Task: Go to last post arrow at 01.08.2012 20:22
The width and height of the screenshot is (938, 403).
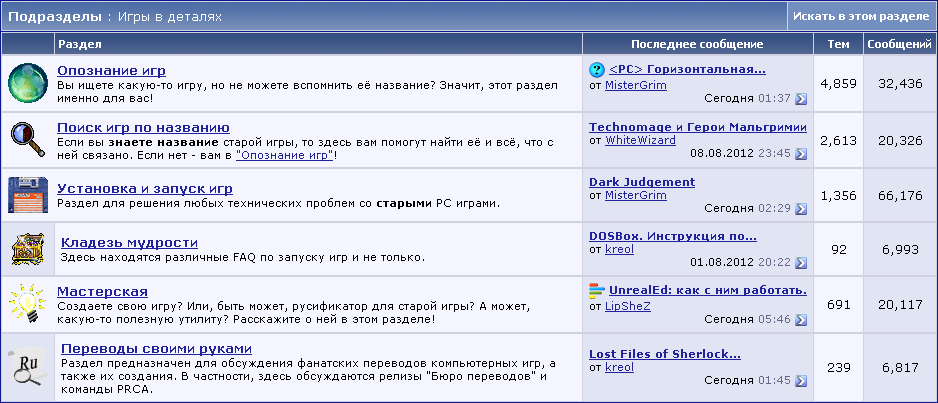Action: [801, 262]
